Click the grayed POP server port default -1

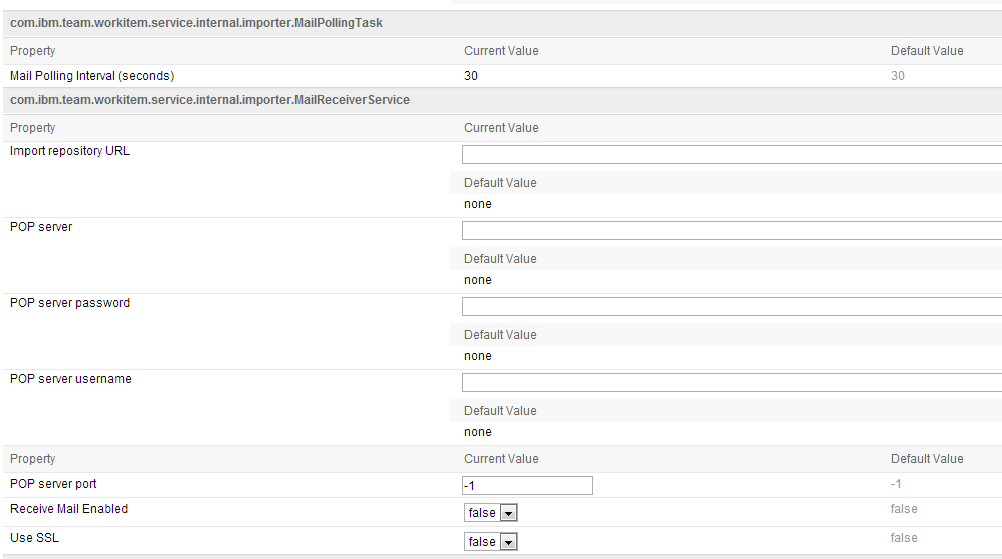[x=896, y=484]
